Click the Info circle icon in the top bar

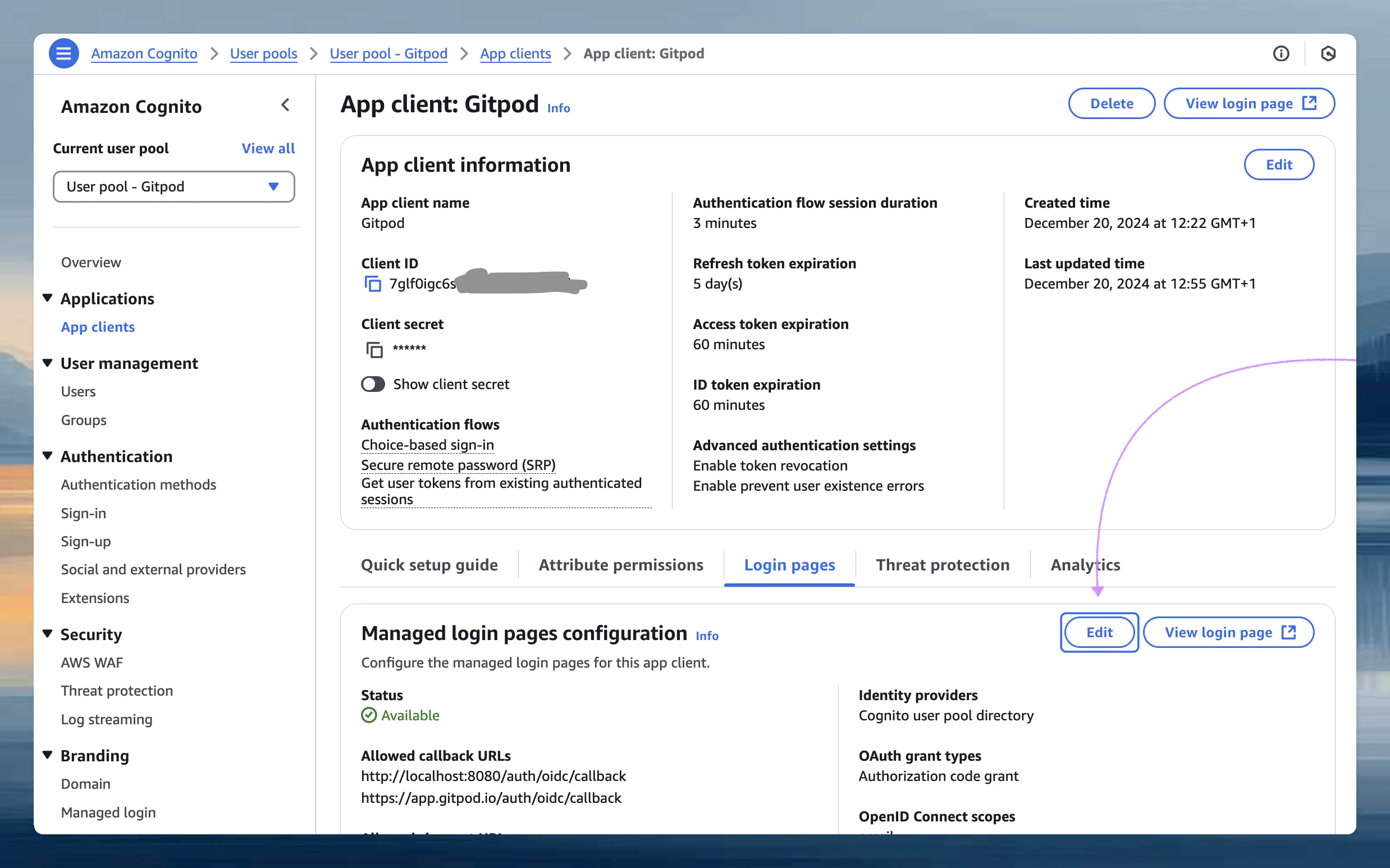[1282, 53]
